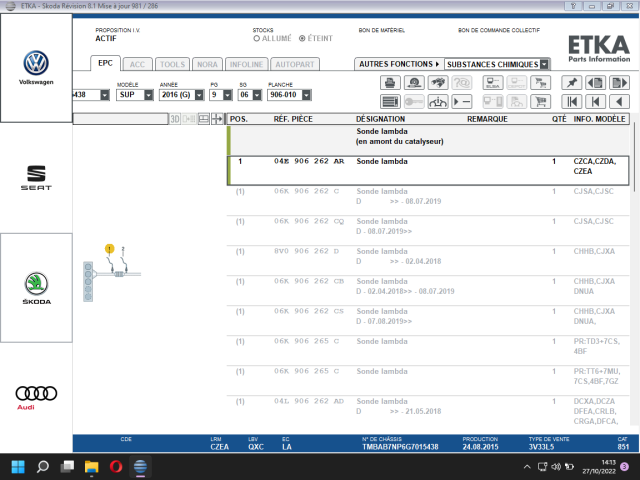Open the shopping cart icon

pyautogui.click(x=540, y=102)
